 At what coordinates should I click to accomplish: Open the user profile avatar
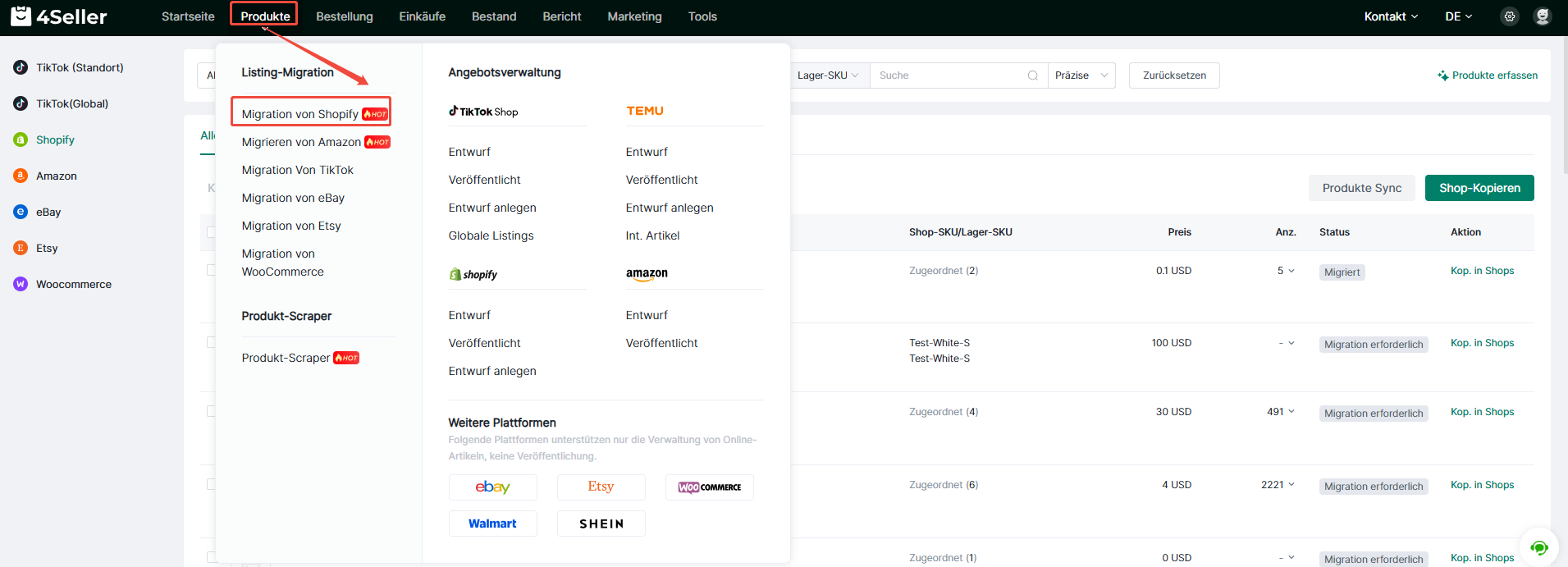click(x=1543, y=16)
